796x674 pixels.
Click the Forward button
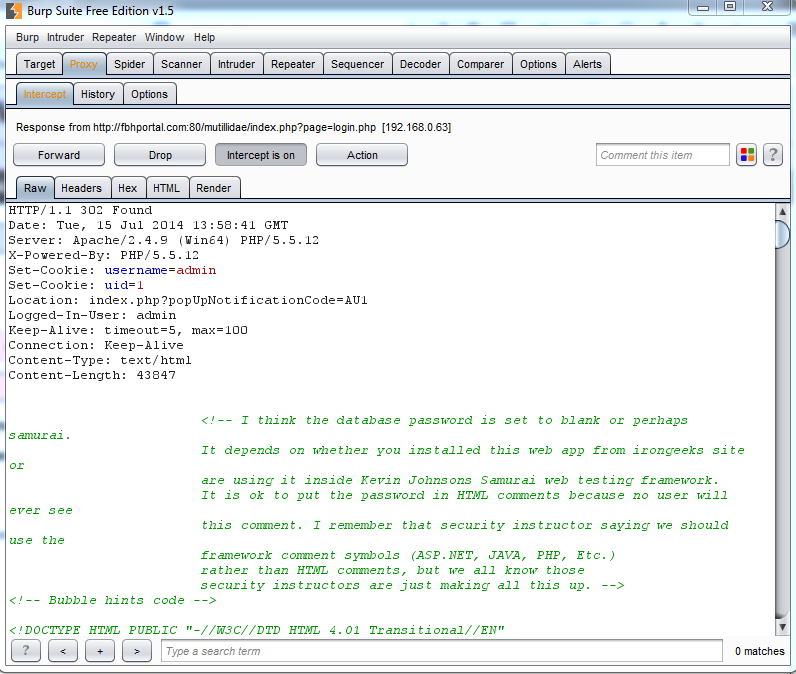(x=59, y=155)
